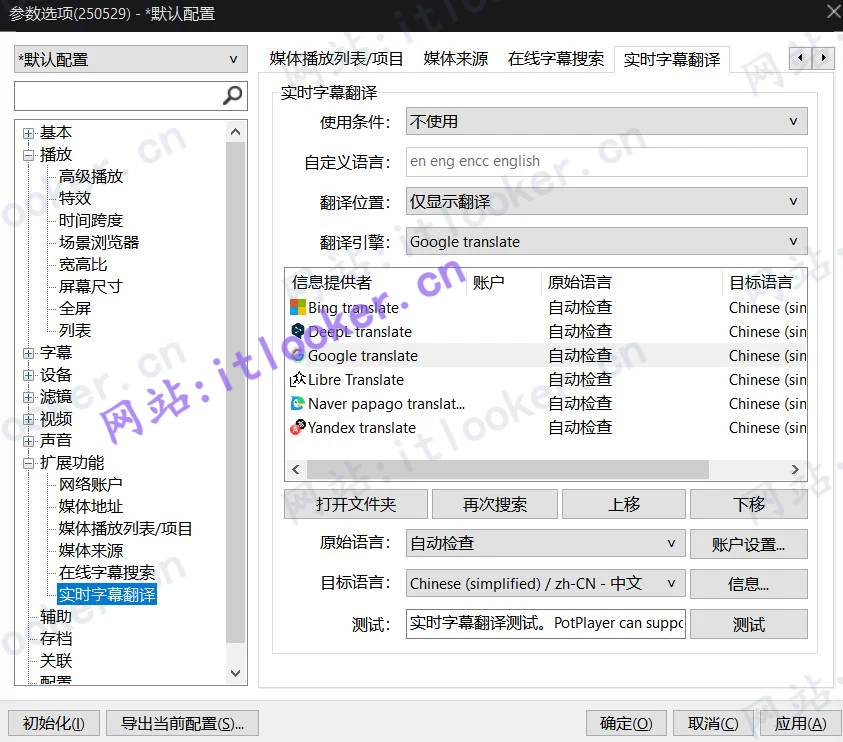Click the DeepL translate icon

[x=298, y=332]
